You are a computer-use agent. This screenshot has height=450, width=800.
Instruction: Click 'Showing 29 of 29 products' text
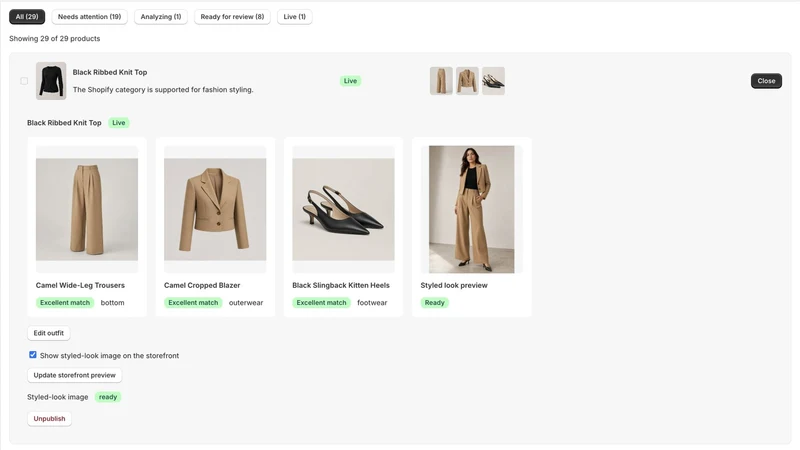pyautogui.click(x=55, y=38)
